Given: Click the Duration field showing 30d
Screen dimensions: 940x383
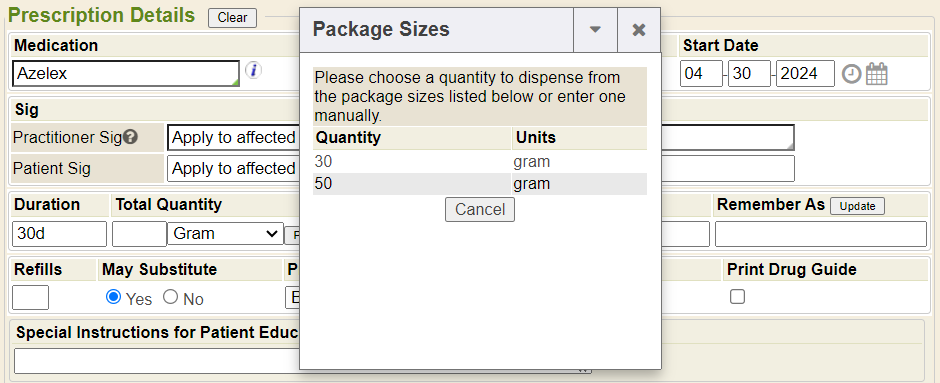Looking at the screenshot, I should 59,234.
